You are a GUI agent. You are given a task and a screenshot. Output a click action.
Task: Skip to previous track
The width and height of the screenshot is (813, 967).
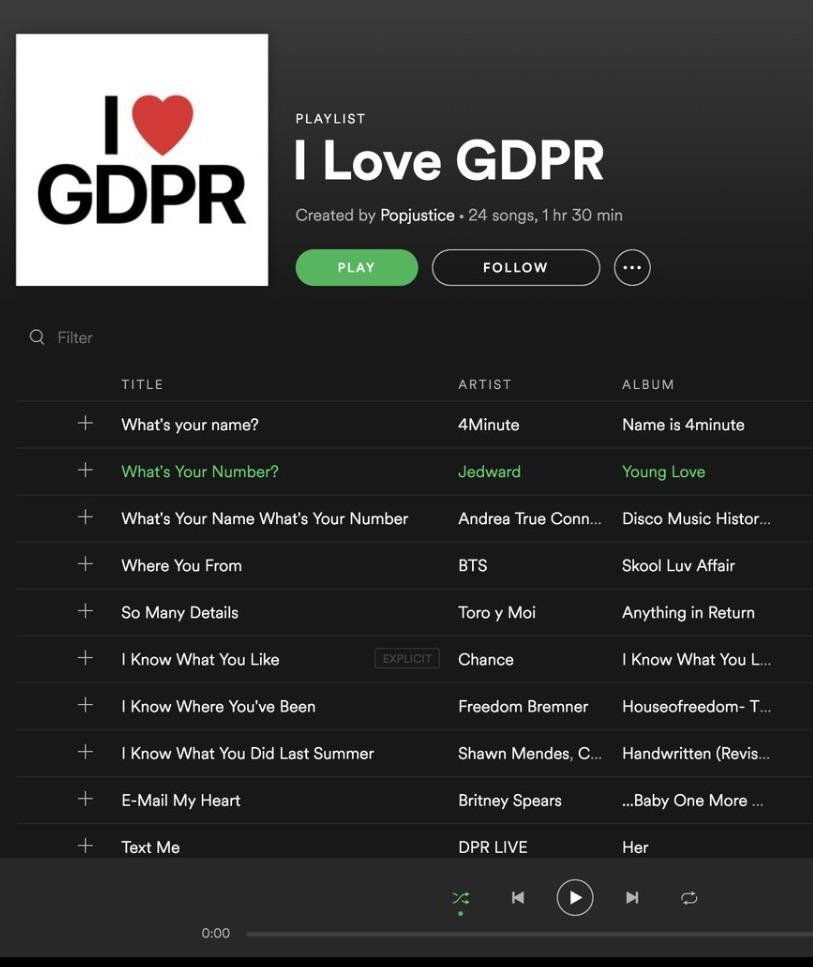tap(518, 897)
